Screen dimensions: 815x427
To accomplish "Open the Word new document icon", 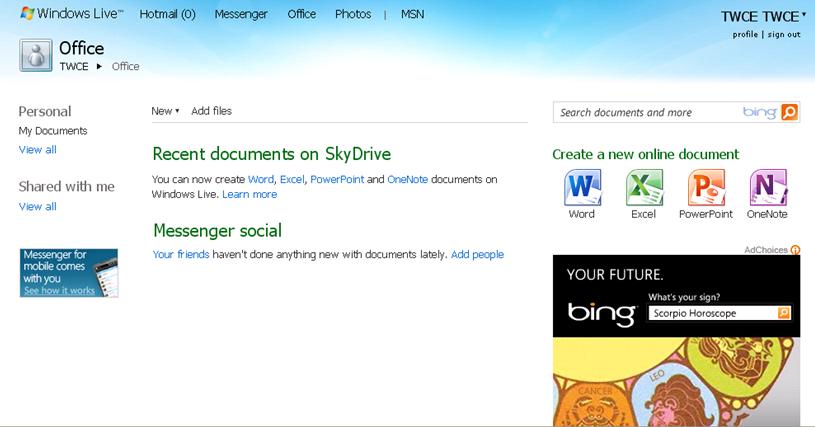I will pyautogui.click(x=582, y=188).
